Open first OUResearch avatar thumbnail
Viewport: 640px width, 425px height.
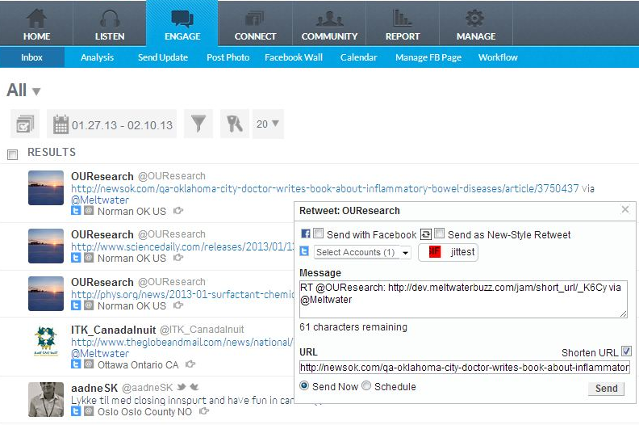pos(46,188)
